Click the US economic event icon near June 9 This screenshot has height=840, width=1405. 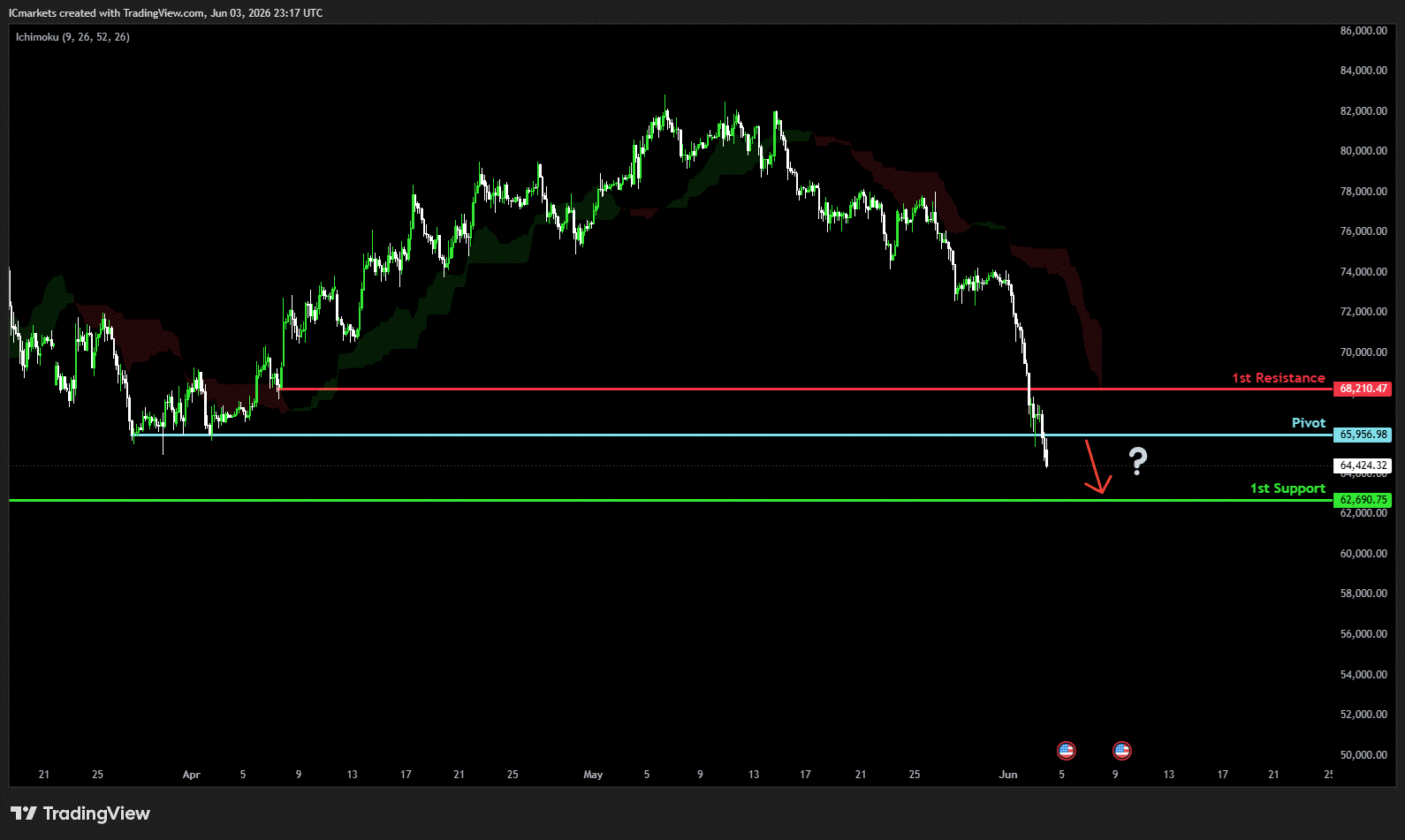tap(1122, 751)
